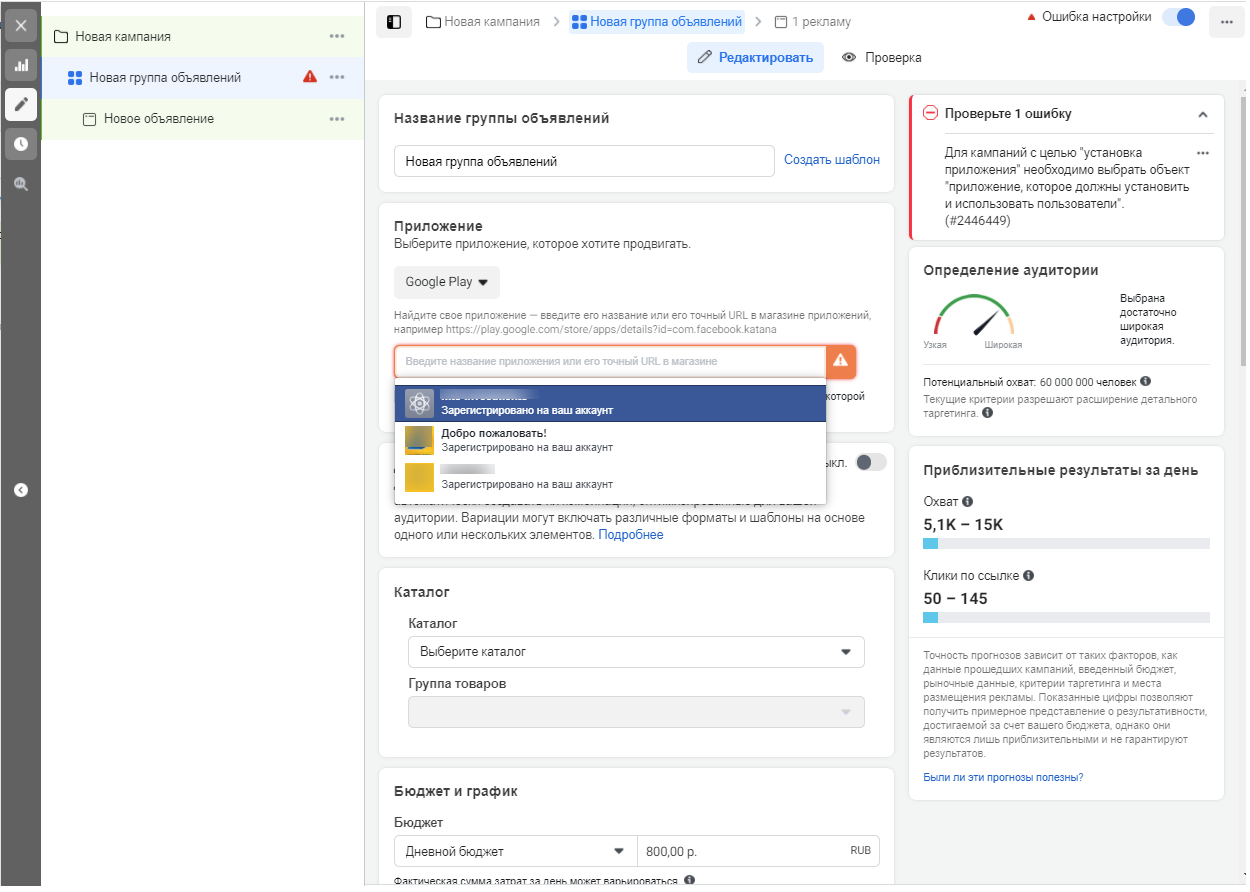
Task: Switch to the Проверка tab
Action: (x=881, y=58)
